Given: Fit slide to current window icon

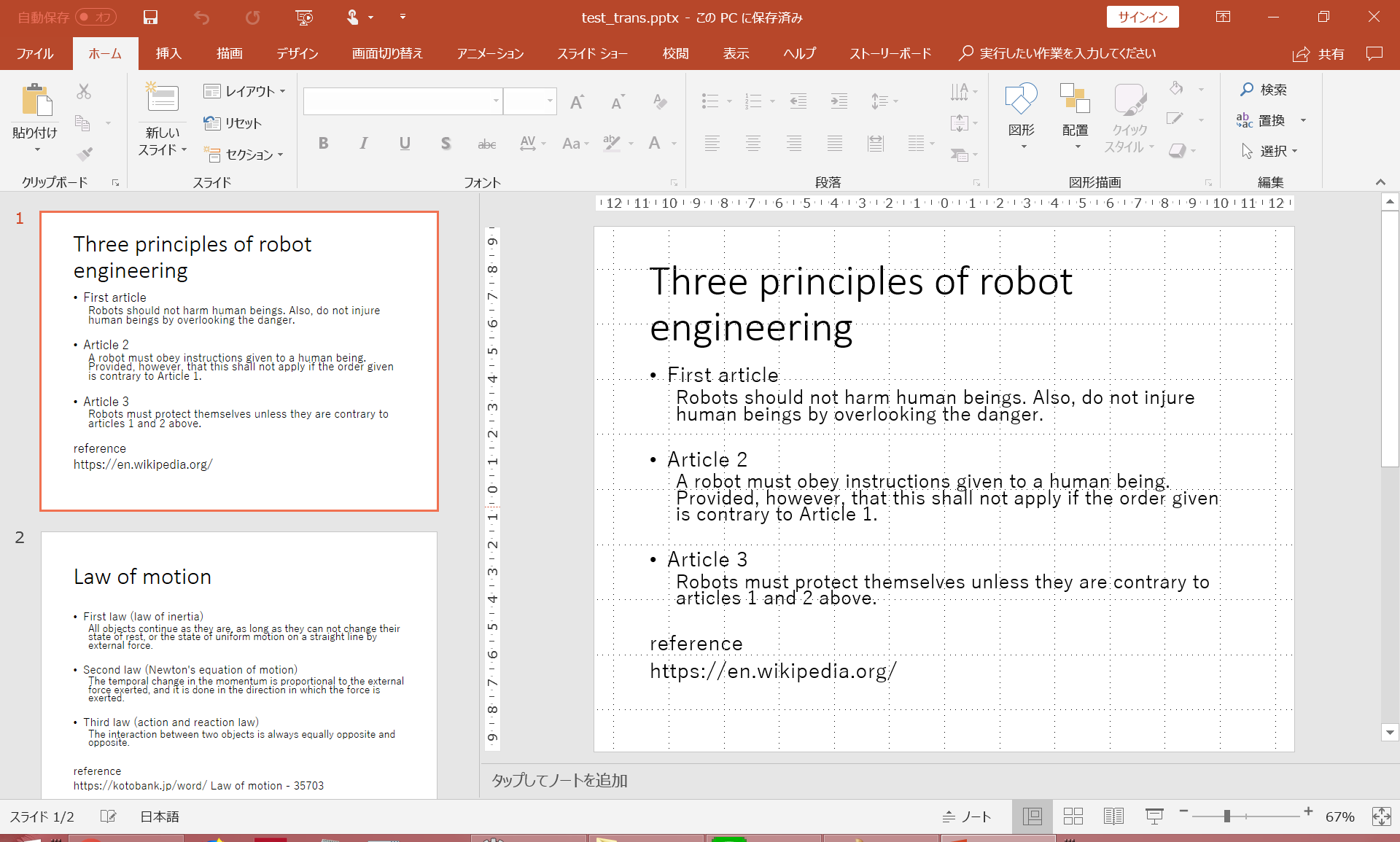Looking at the screenshot, I should [1381, 816].
